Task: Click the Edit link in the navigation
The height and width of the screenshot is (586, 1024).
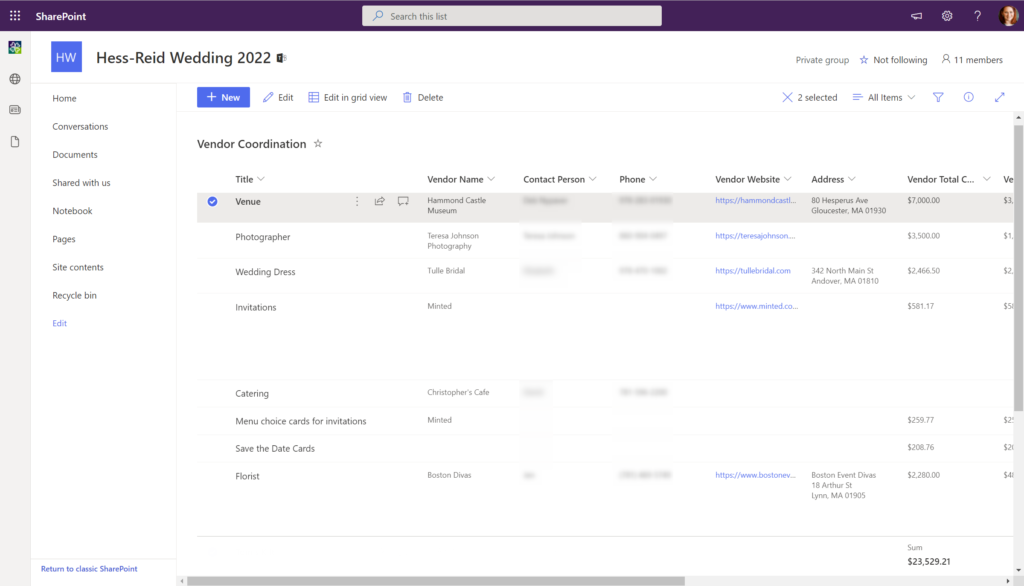Action: tap(59, 323)
